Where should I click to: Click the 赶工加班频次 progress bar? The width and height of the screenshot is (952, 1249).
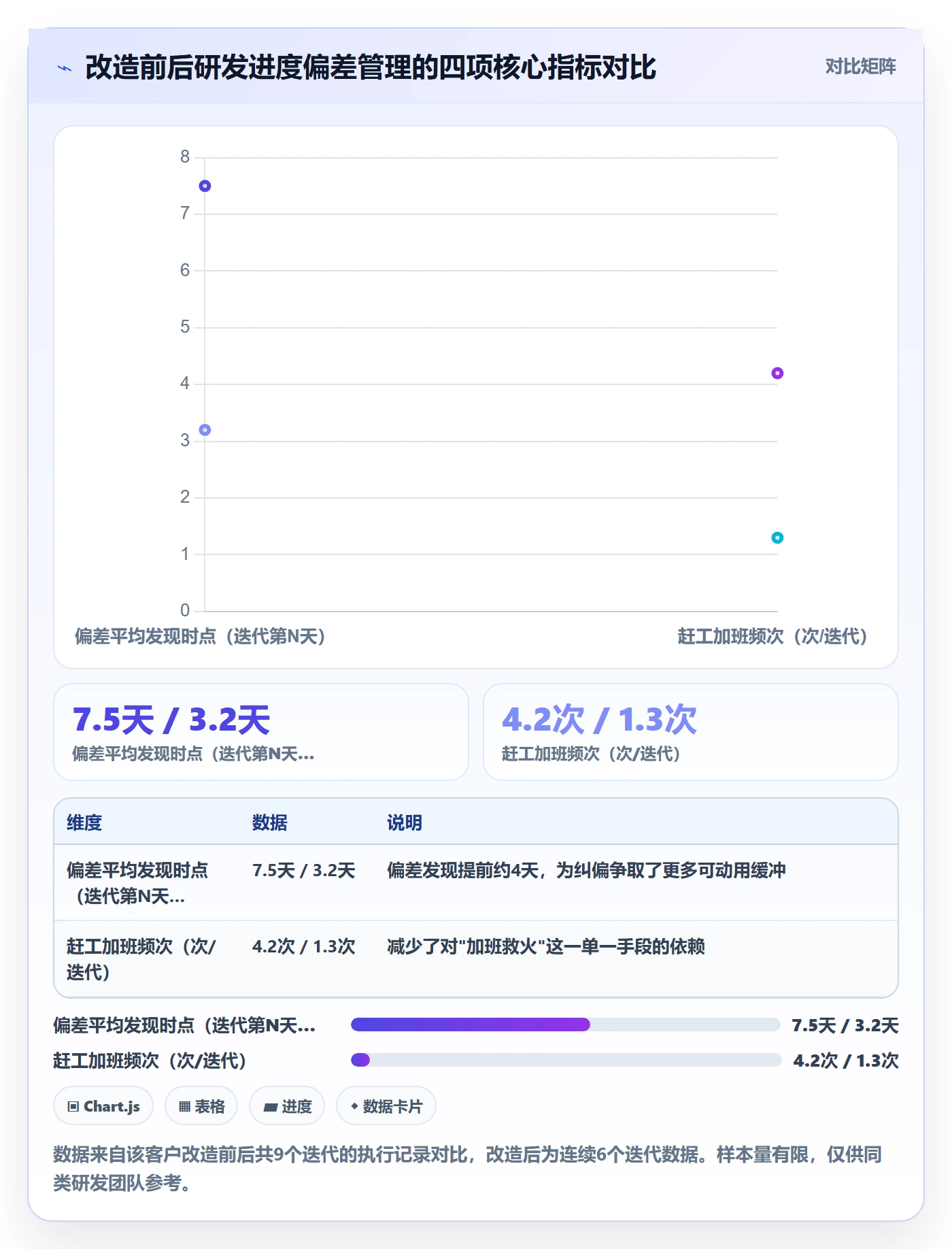tap(565, 1060)
